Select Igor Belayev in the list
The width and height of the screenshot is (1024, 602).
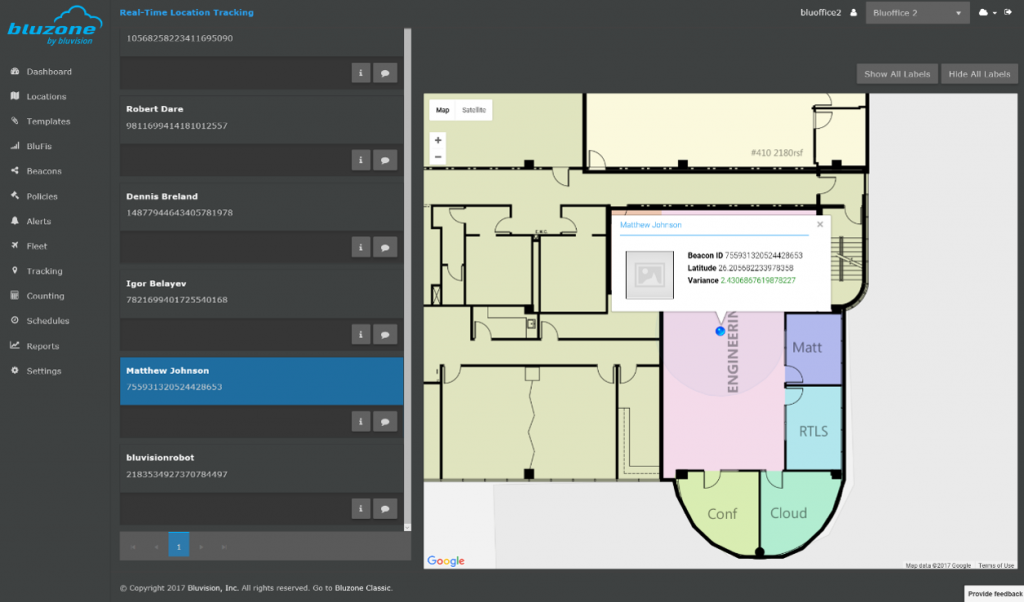[261, 294]
